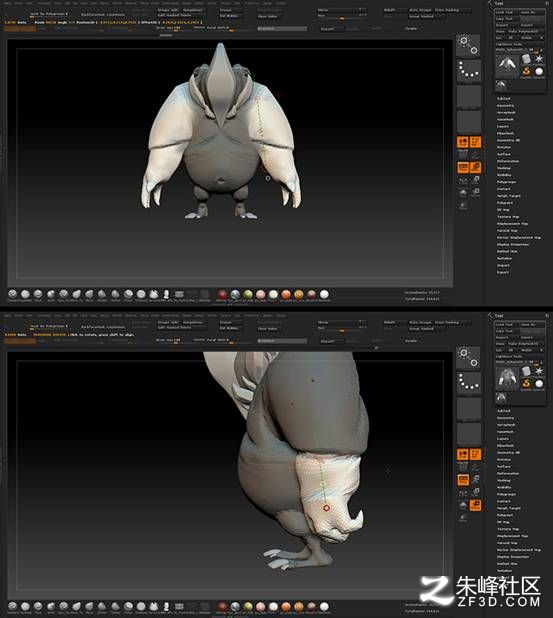This screenshot has height=618, width=553.
Task: Click large current tool thumbnail in upper window
Action: tap(507, 65)
